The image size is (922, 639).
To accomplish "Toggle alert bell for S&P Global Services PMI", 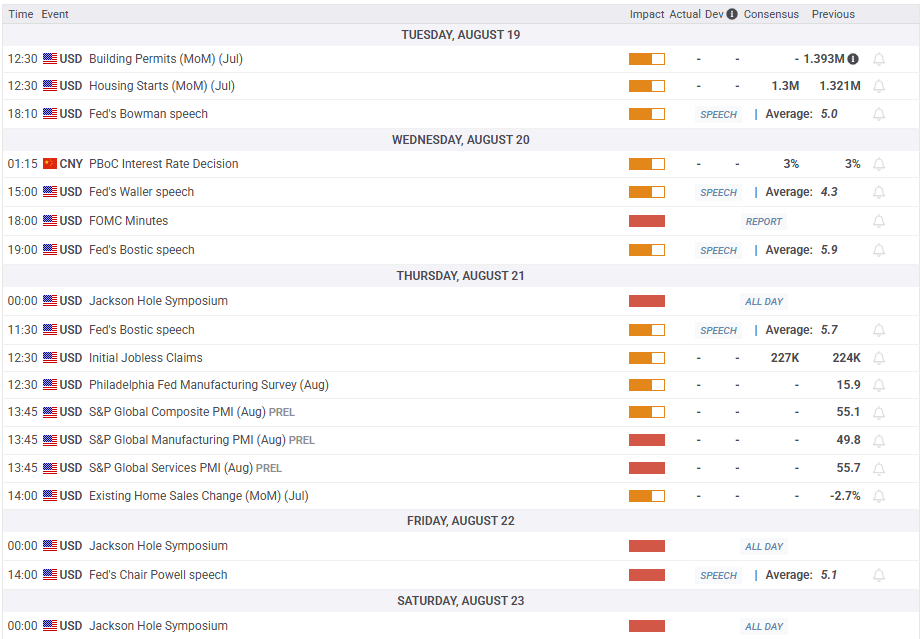I will [x=879, y=468].
